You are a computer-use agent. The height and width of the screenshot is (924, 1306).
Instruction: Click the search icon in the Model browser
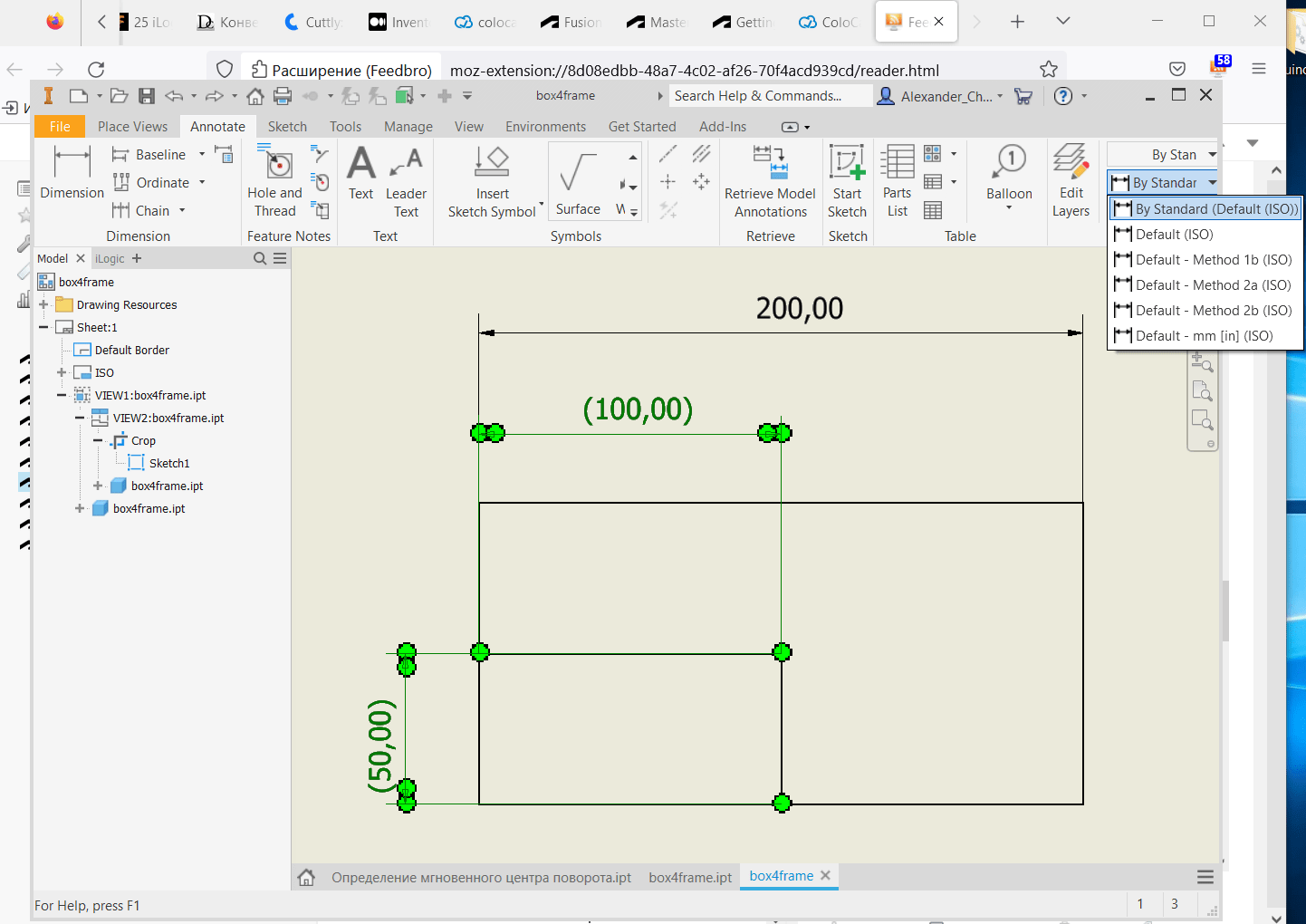click(260, 259)
